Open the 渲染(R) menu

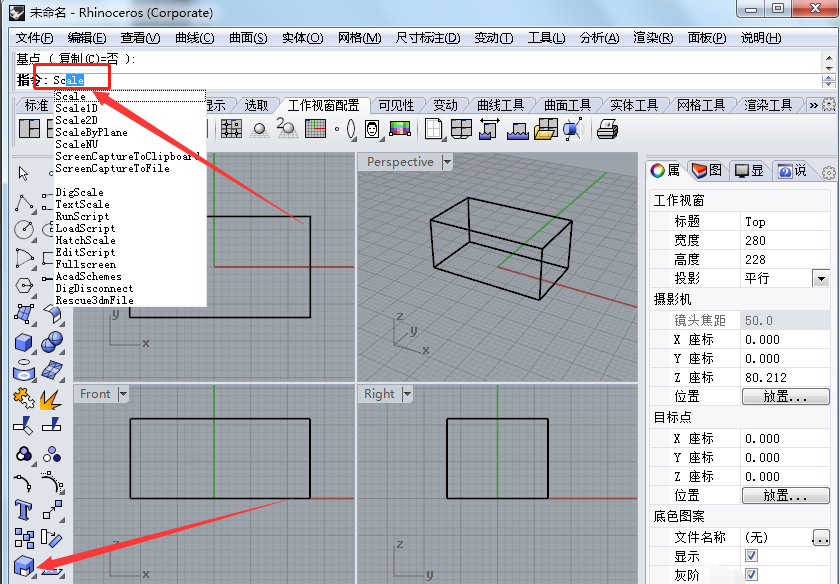point(653,38)
